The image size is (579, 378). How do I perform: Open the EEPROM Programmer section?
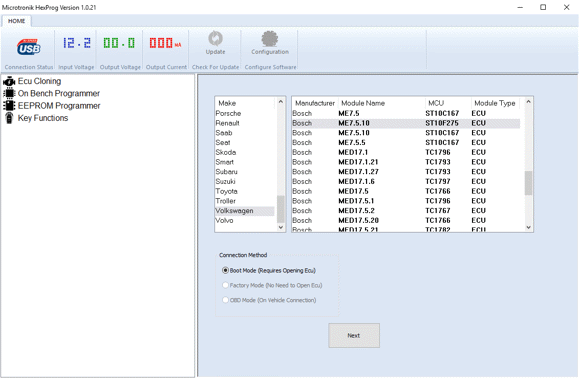59,106
